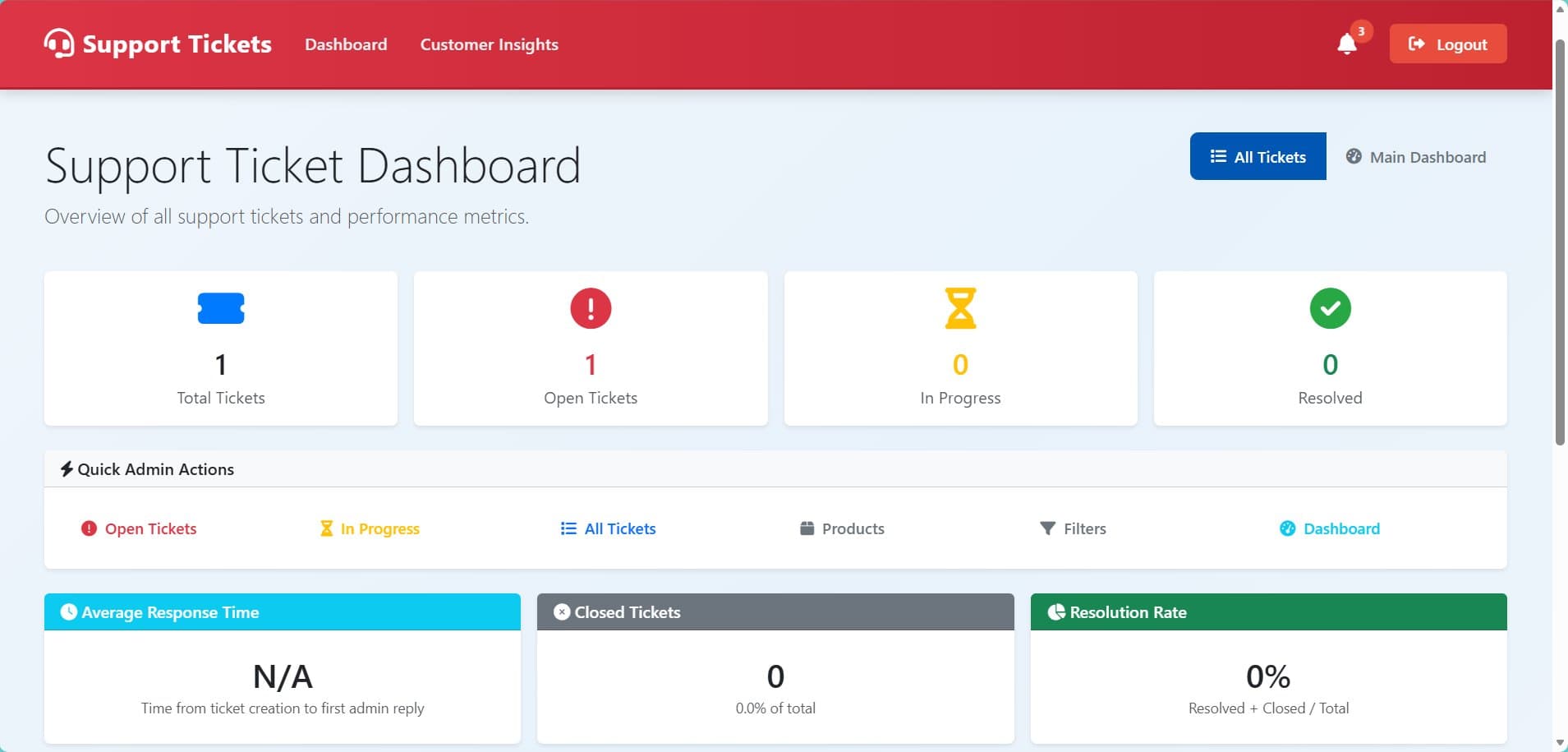The height and width of the screenshot is (752, 1568).
Task: Select All Tickets quick action link
Action: [608, 528]
